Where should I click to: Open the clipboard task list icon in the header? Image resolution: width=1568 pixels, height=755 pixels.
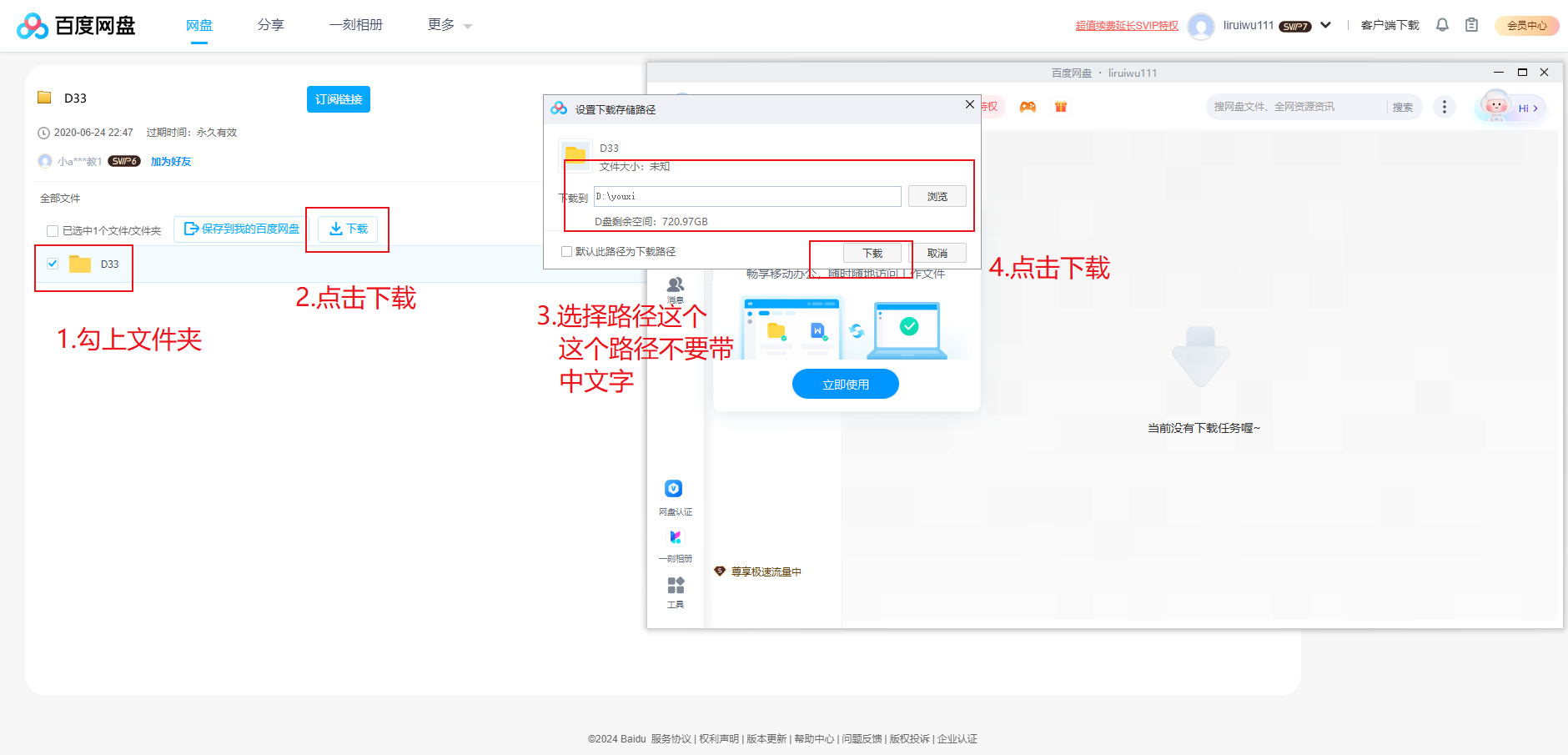(1471, 25)
